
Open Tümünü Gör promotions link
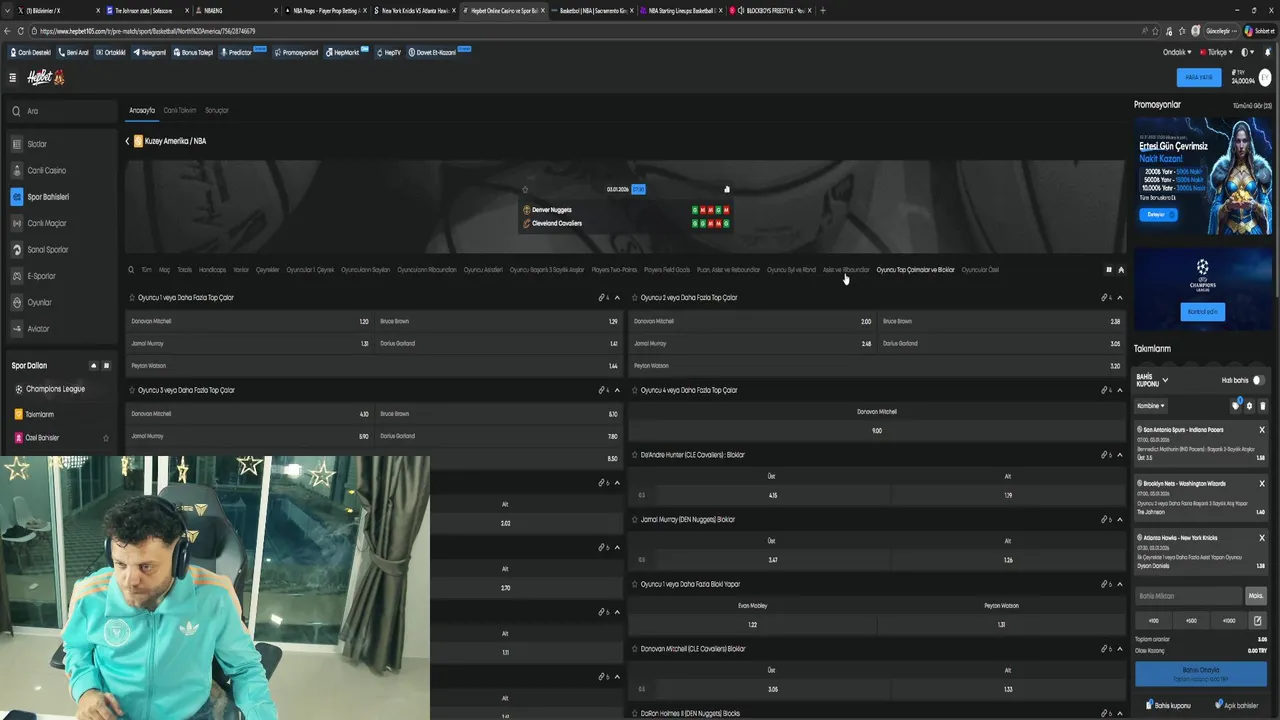1252,105
